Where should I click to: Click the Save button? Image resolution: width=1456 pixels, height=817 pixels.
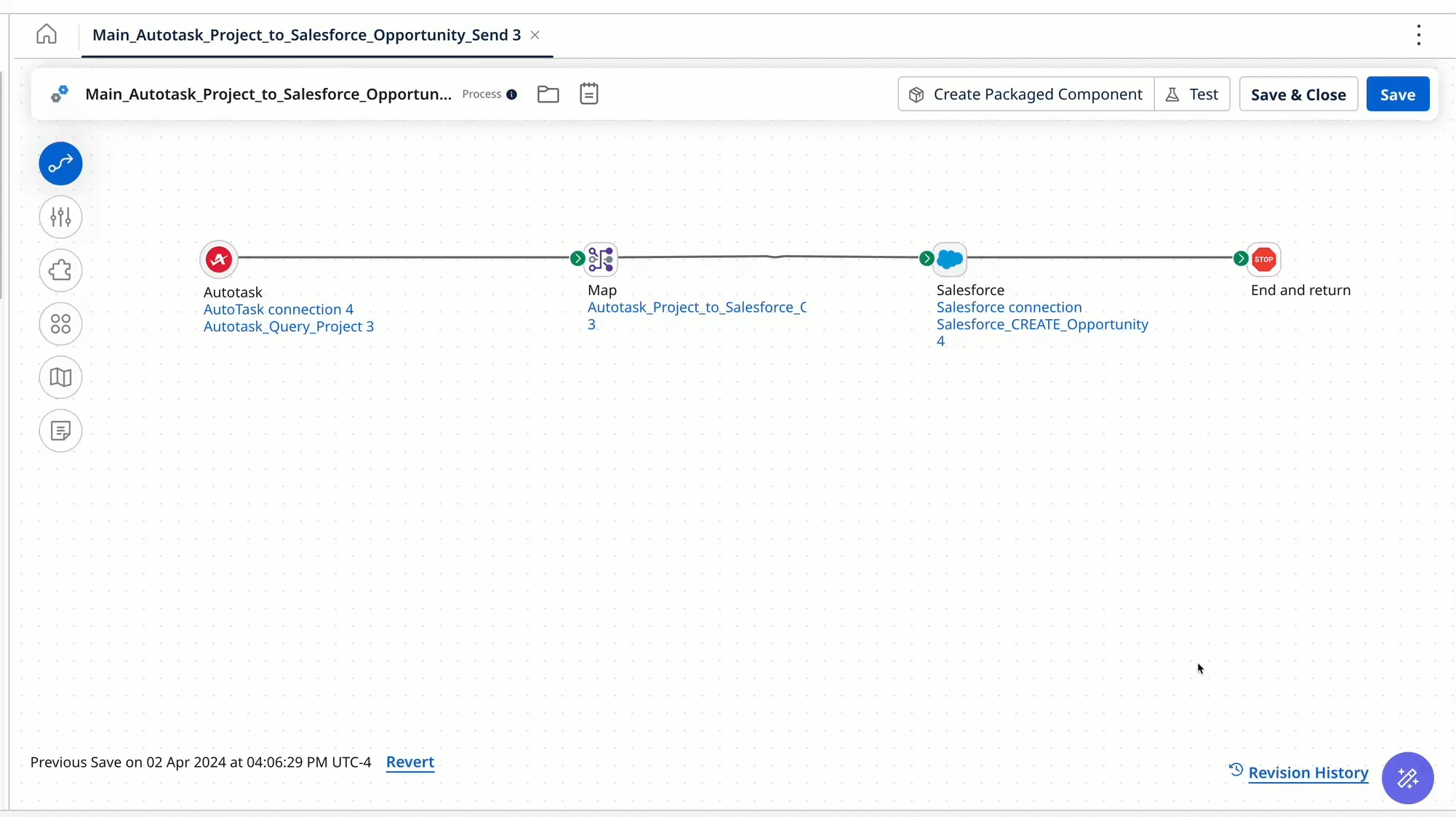tap(1397, 94)
